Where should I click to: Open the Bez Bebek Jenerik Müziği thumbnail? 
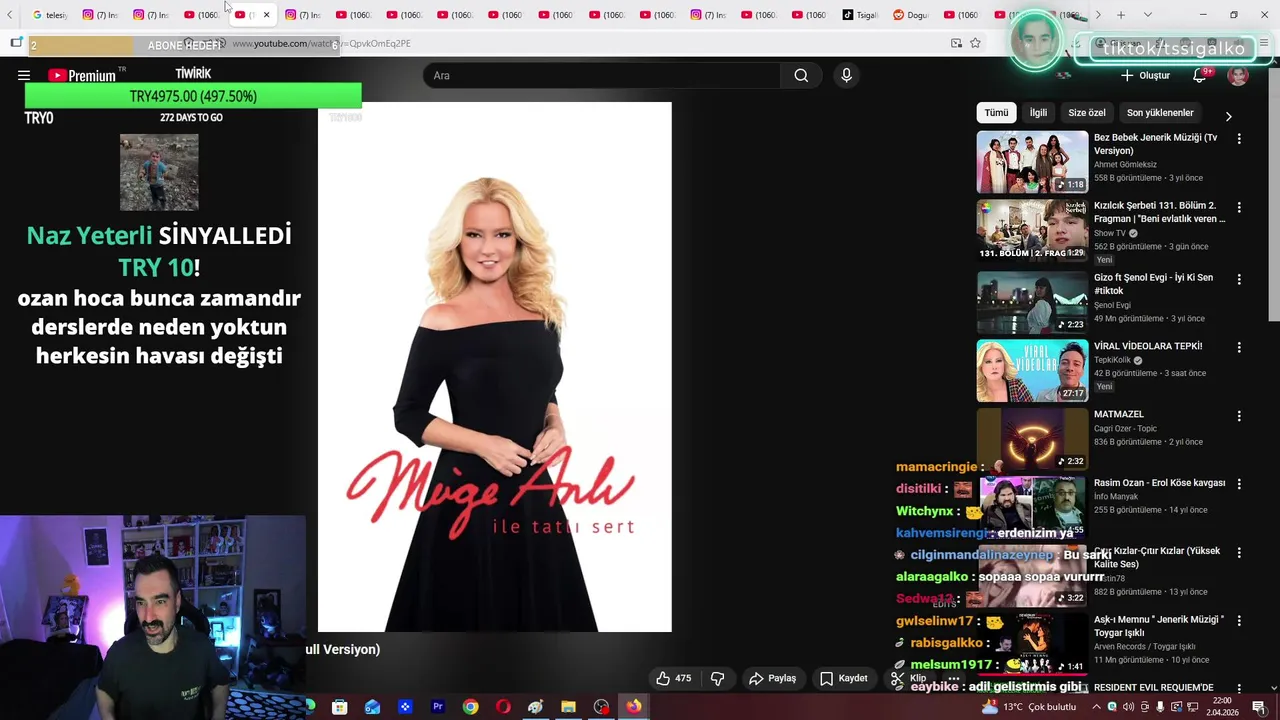click(x=1032, y=162)
